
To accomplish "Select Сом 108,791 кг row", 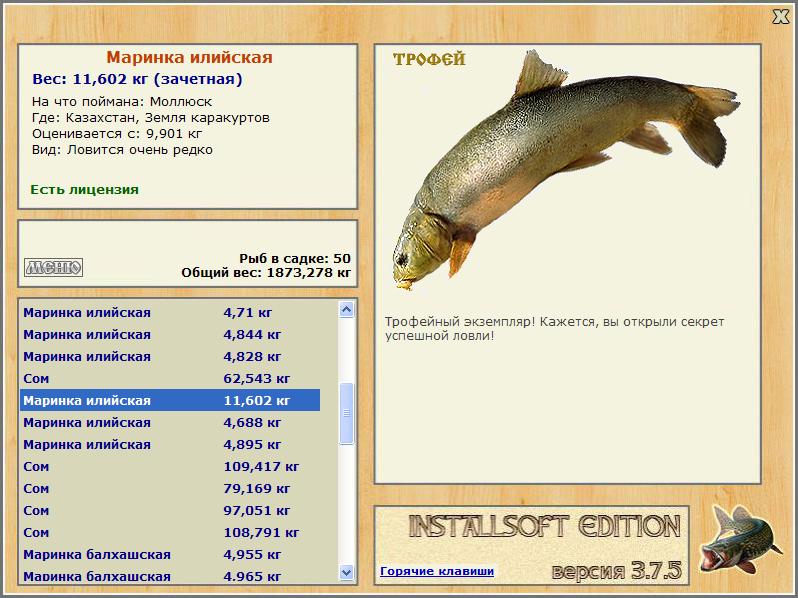I will pos(170,533).
